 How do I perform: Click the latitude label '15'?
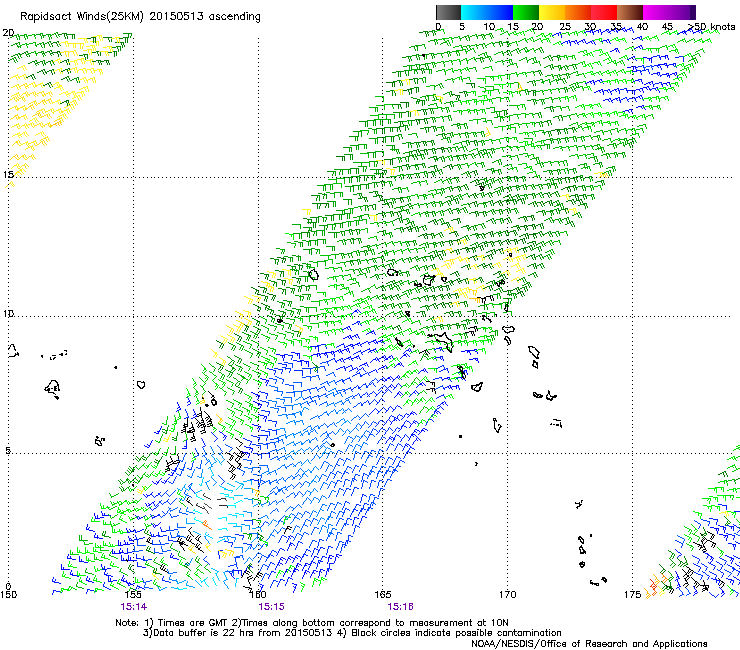[8, 174]
